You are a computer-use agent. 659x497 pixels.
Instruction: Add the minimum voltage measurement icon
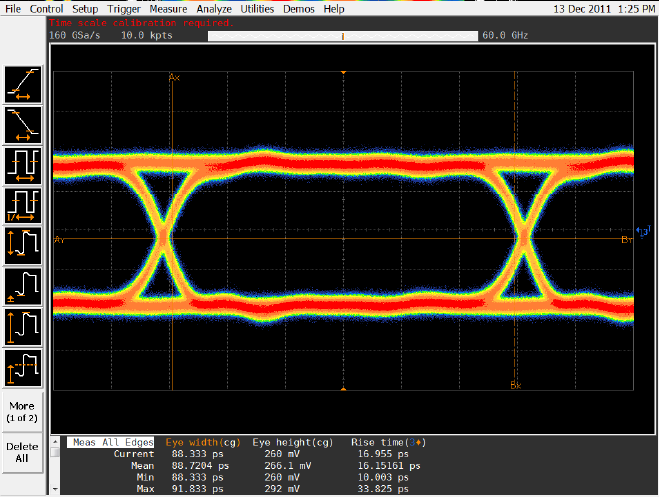pos(23,287)
